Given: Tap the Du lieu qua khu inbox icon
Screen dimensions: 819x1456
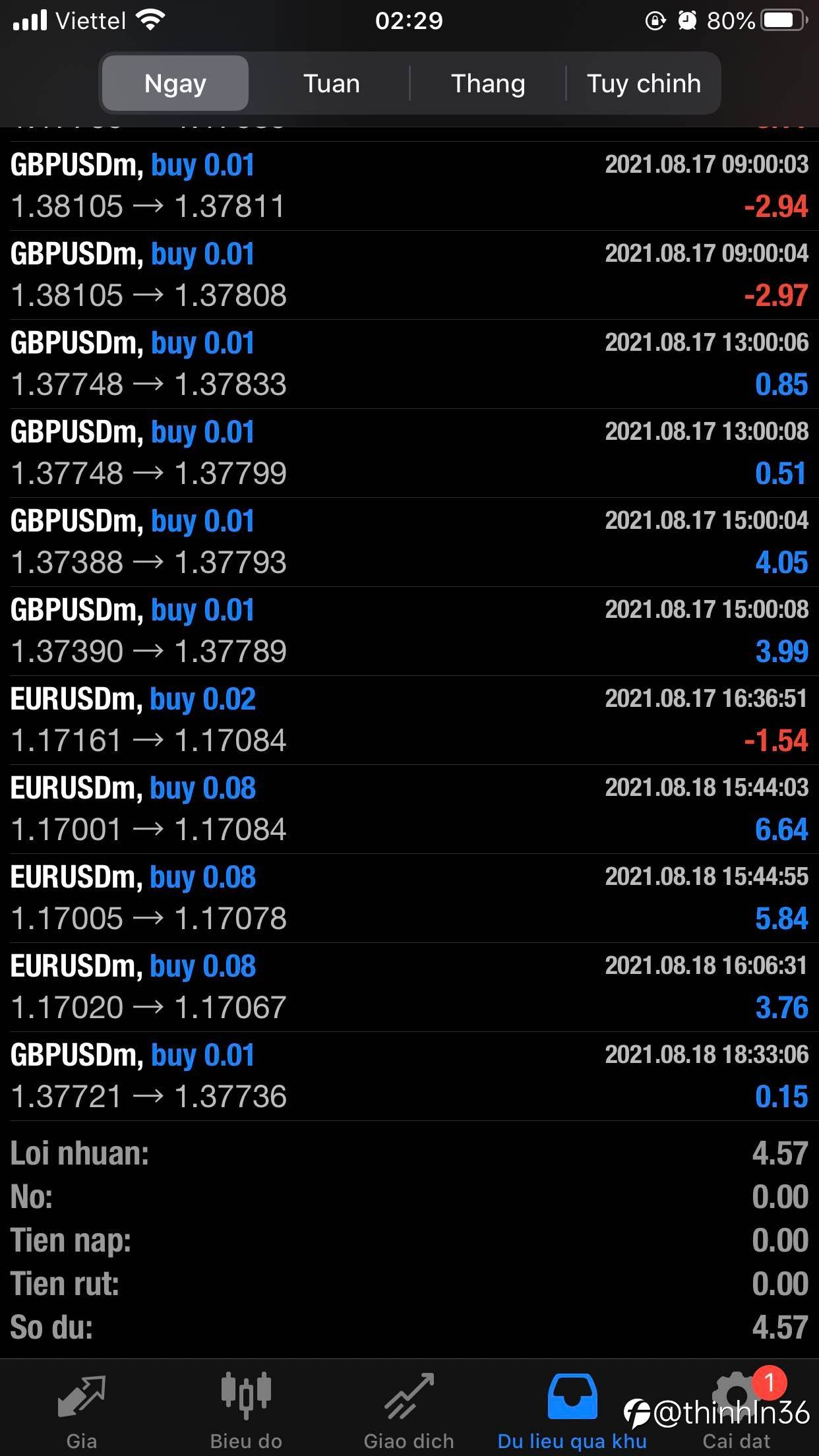Looking at the screenshot, I should 572,1397.
